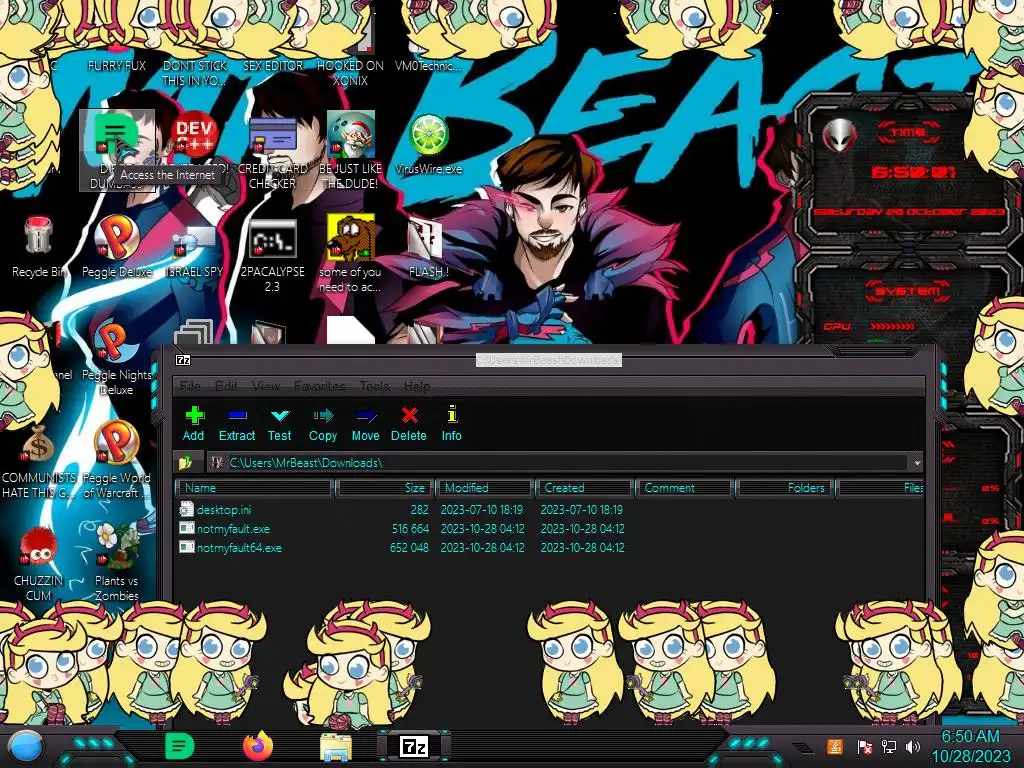The height and width of the screenshot is (768, 1024).
Task: Expand the address path dropdown arrow
Action: pyautogui.click(x=917, y=462)
